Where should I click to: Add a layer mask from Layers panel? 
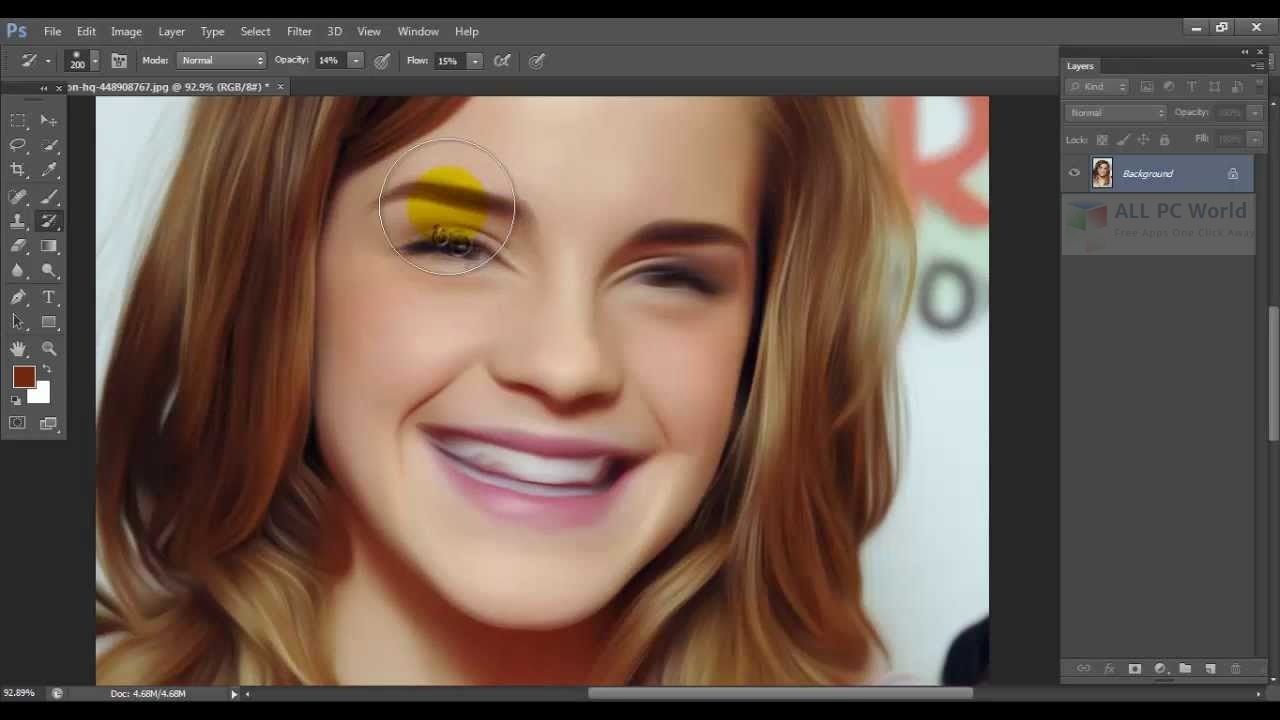tap(1134, 668)
